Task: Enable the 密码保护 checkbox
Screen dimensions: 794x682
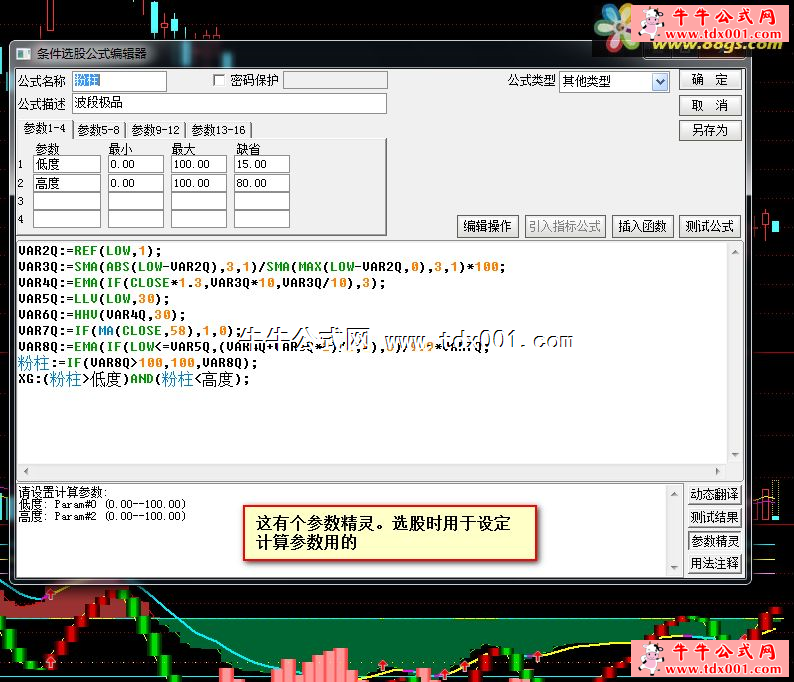Action: [x=219, y=81]
